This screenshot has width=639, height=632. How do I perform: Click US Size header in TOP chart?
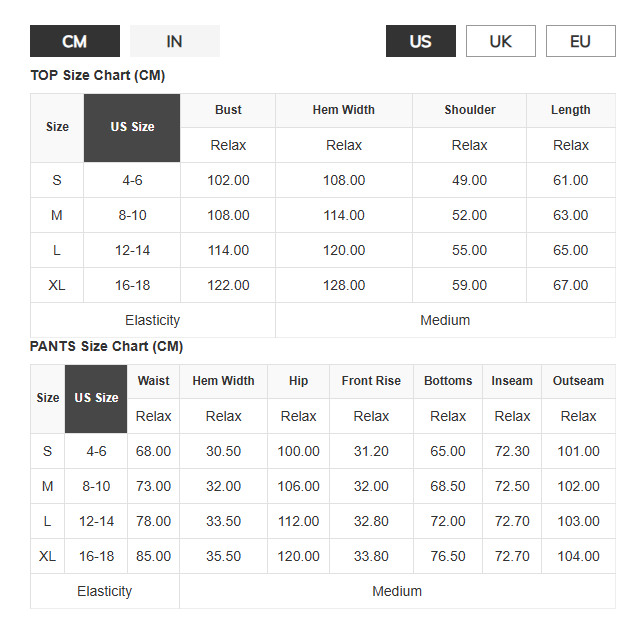tap(132, 128)
